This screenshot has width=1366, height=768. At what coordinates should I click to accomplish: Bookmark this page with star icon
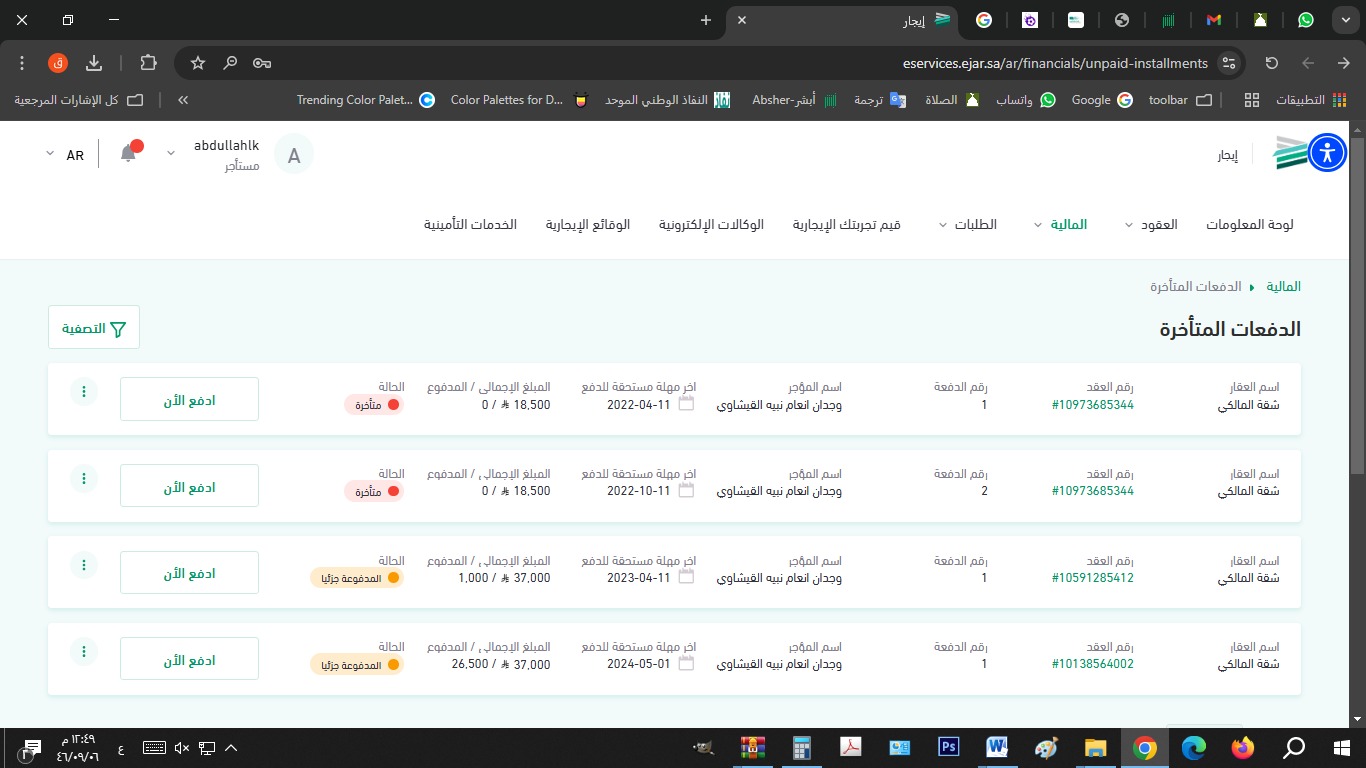click(x=198, y=63)
